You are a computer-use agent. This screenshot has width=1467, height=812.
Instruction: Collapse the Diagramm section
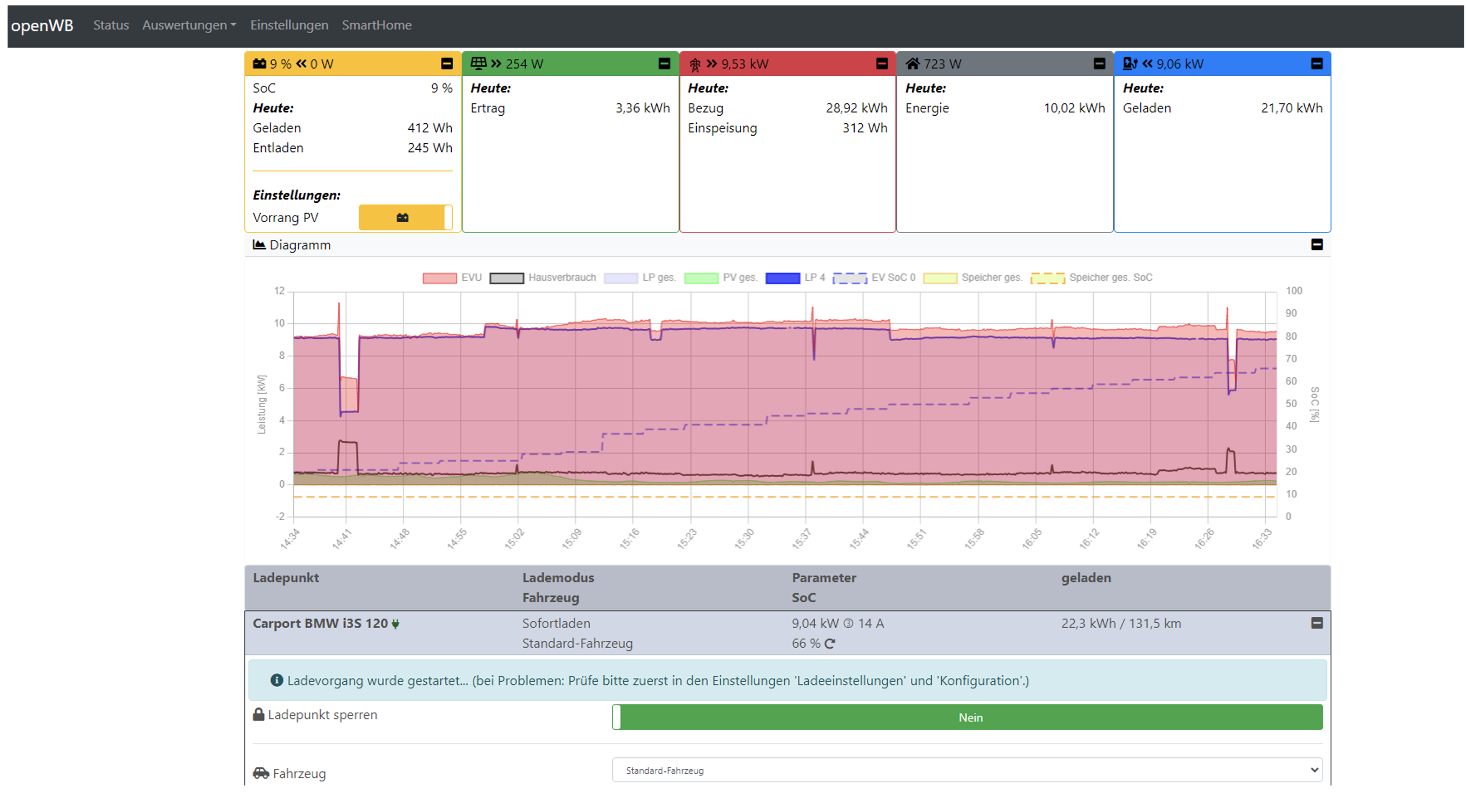1317,245
